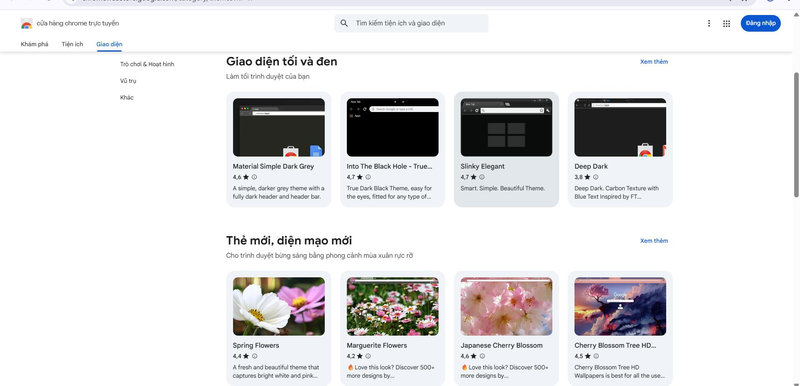Click the Japanese Cherry Blossom title
The image size is (800, 386).
point(502,346)
